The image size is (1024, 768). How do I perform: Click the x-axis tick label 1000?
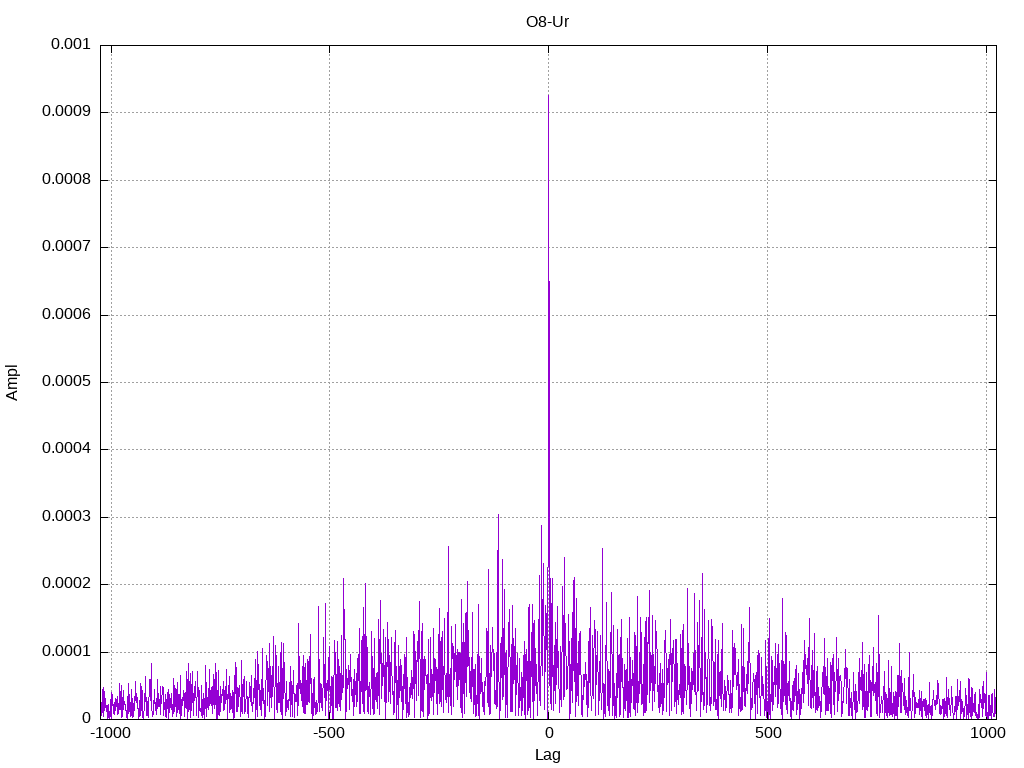coord(987,733)
